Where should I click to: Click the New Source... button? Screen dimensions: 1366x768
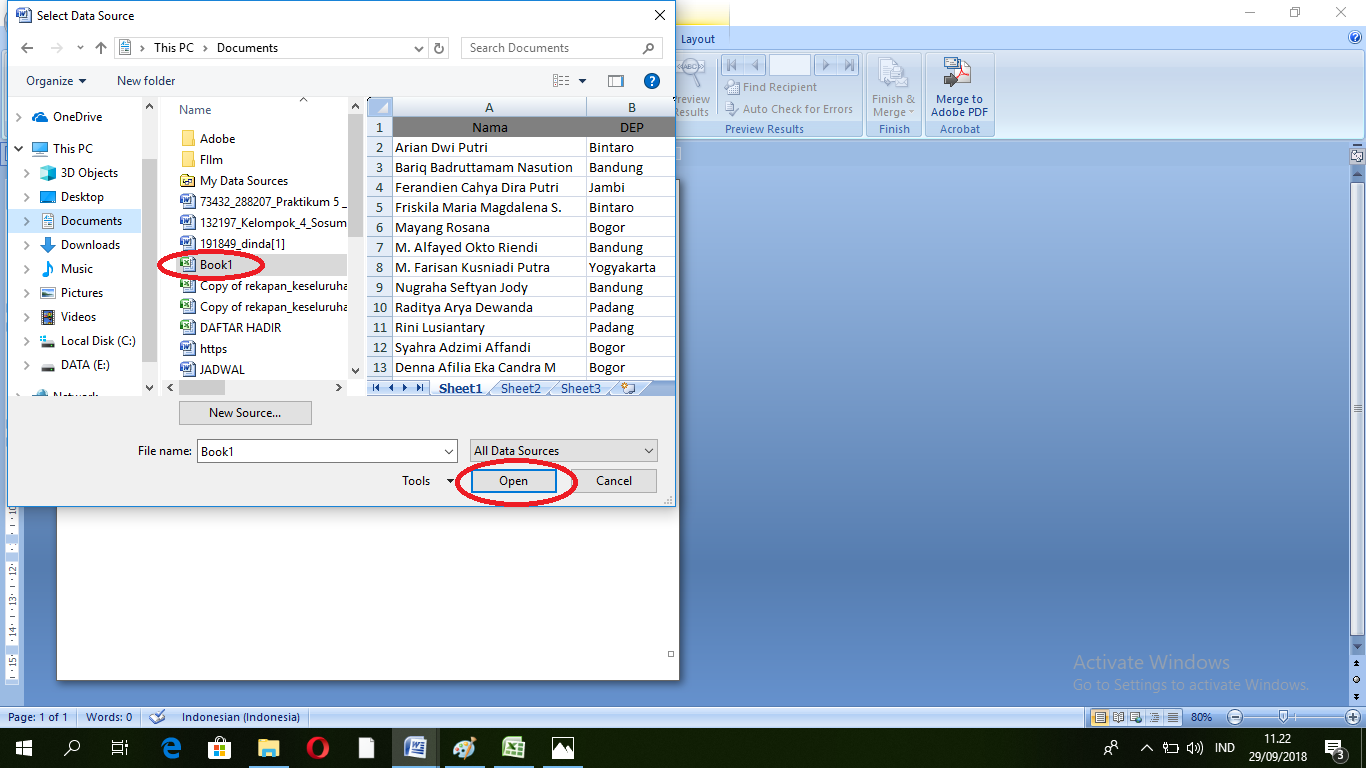pos(245,413)
